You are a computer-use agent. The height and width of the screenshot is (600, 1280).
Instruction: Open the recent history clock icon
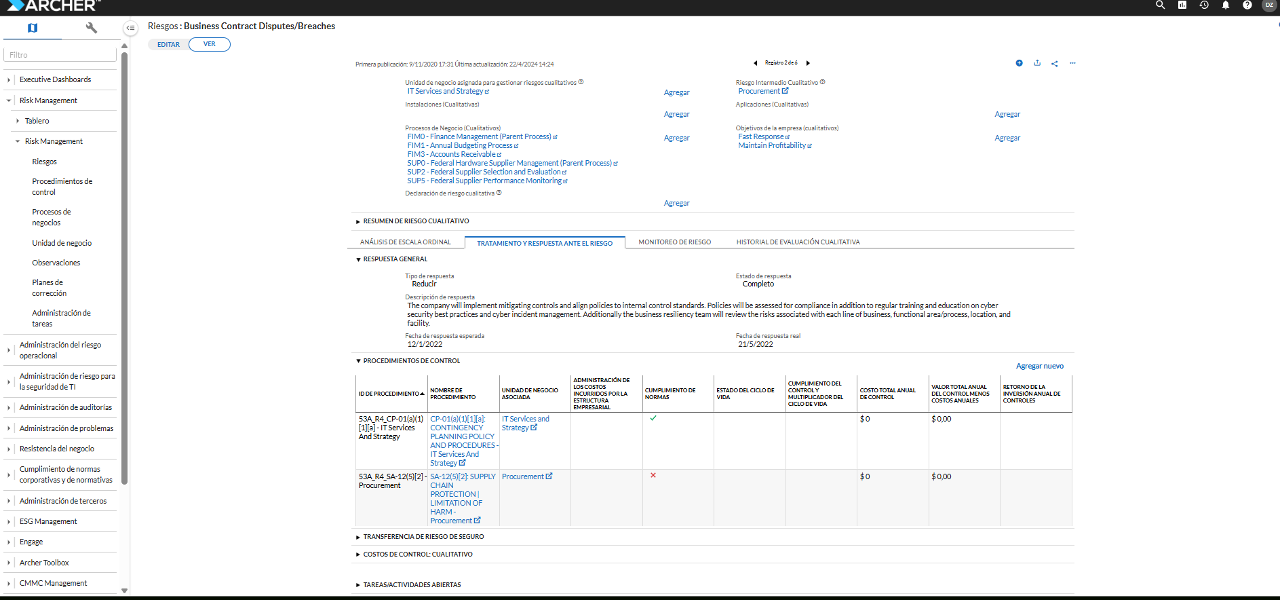[1204, 5]
